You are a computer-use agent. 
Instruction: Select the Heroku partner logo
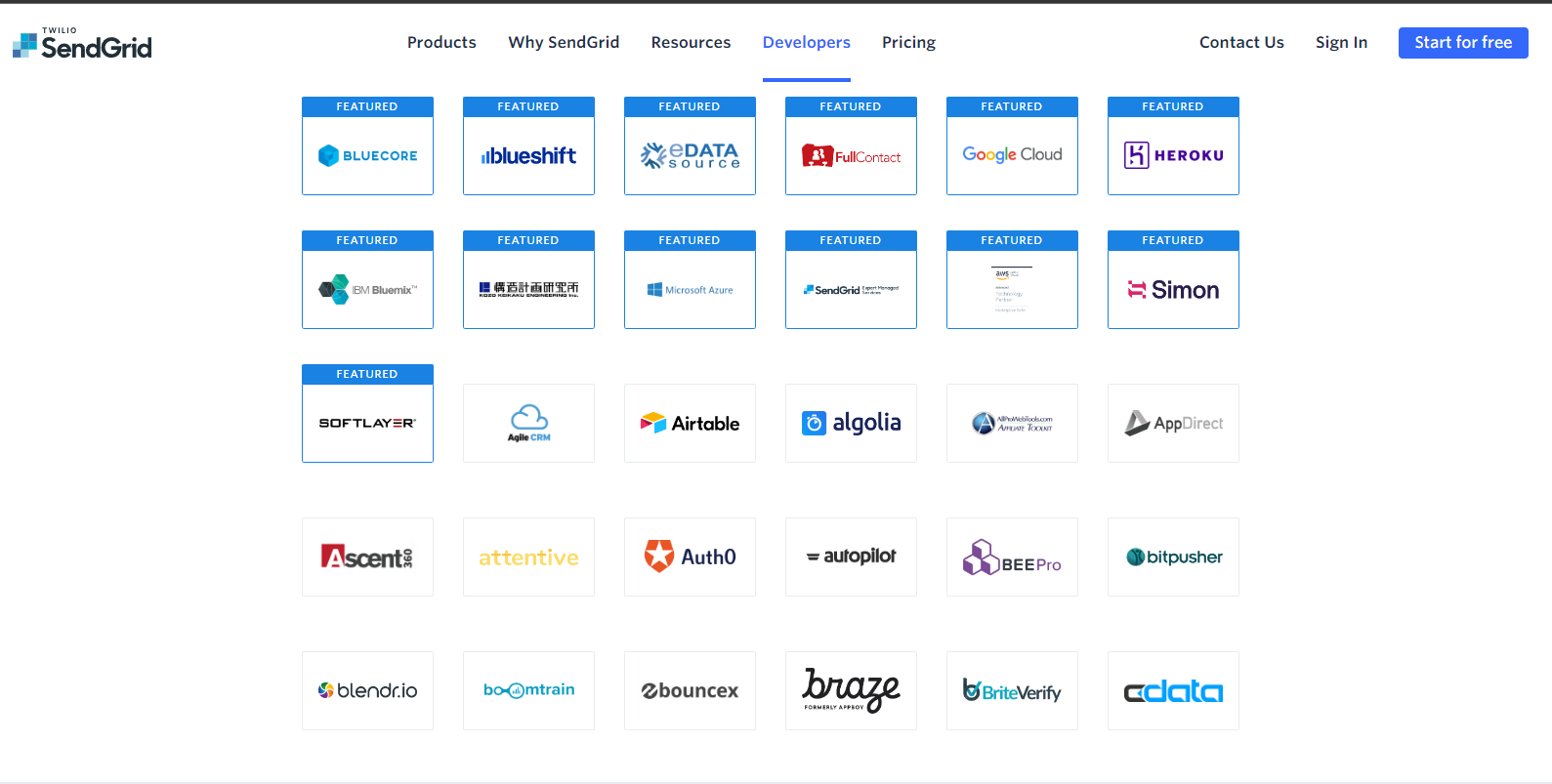(1173, 155)
